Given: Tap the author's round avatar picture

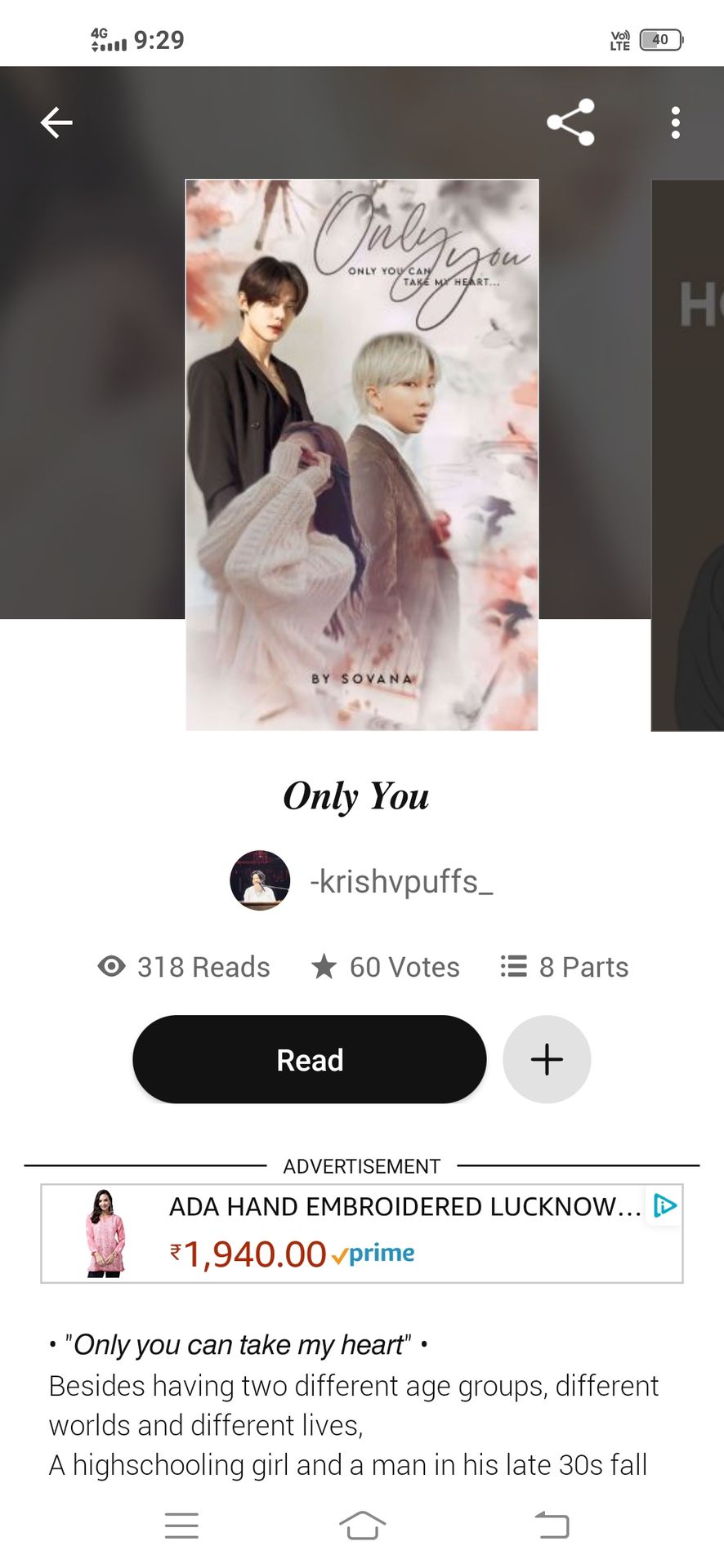Looking at the screenshot, I should (260, 880).
